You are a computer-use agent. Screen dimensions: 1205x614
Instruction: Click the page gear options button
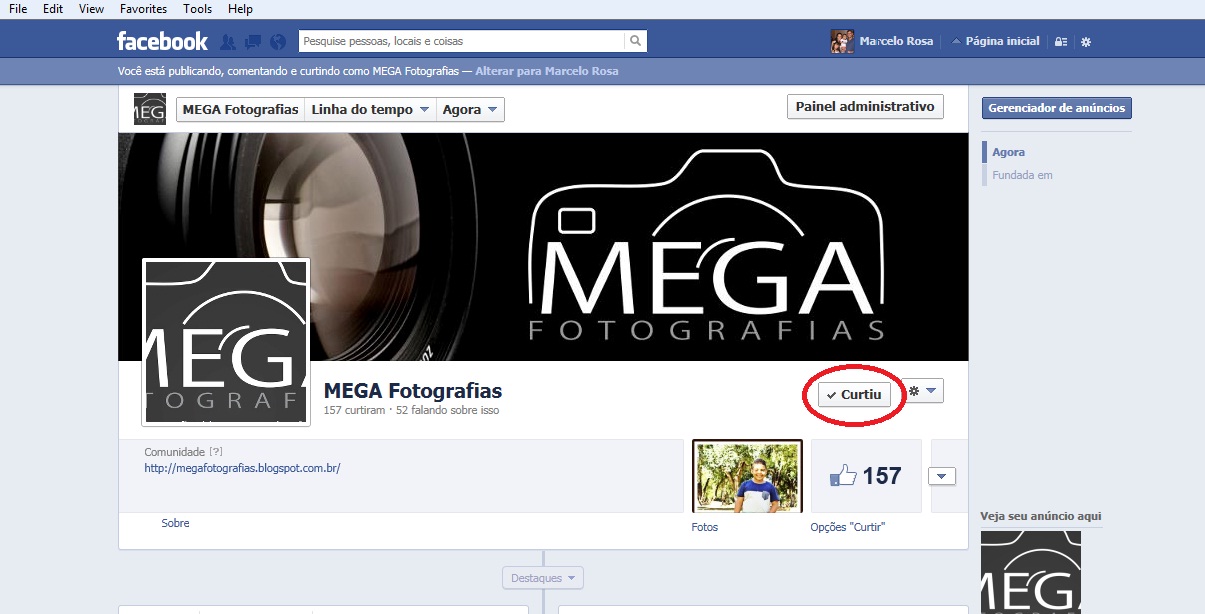[x=924, y=391]
